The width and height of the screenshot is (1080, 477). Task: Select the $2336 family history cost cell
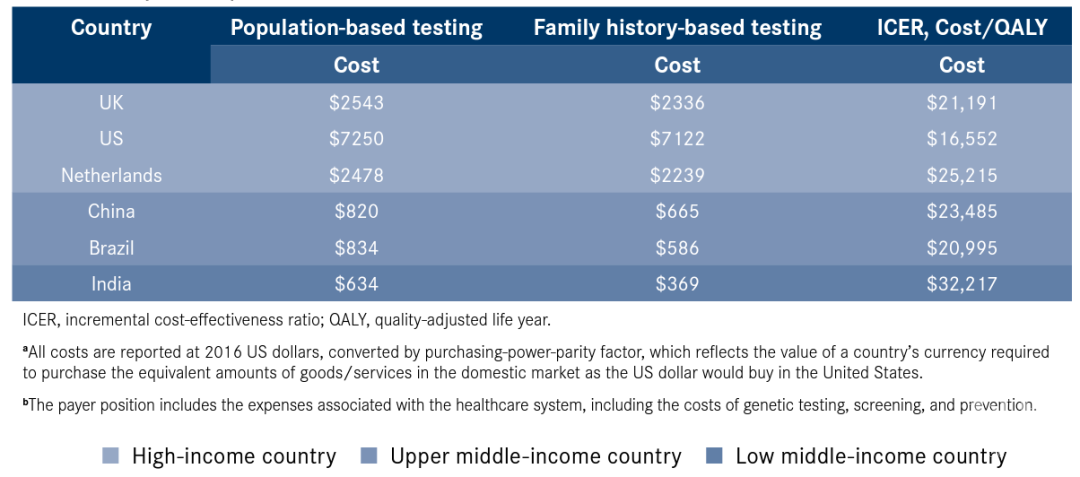point(677,103)
